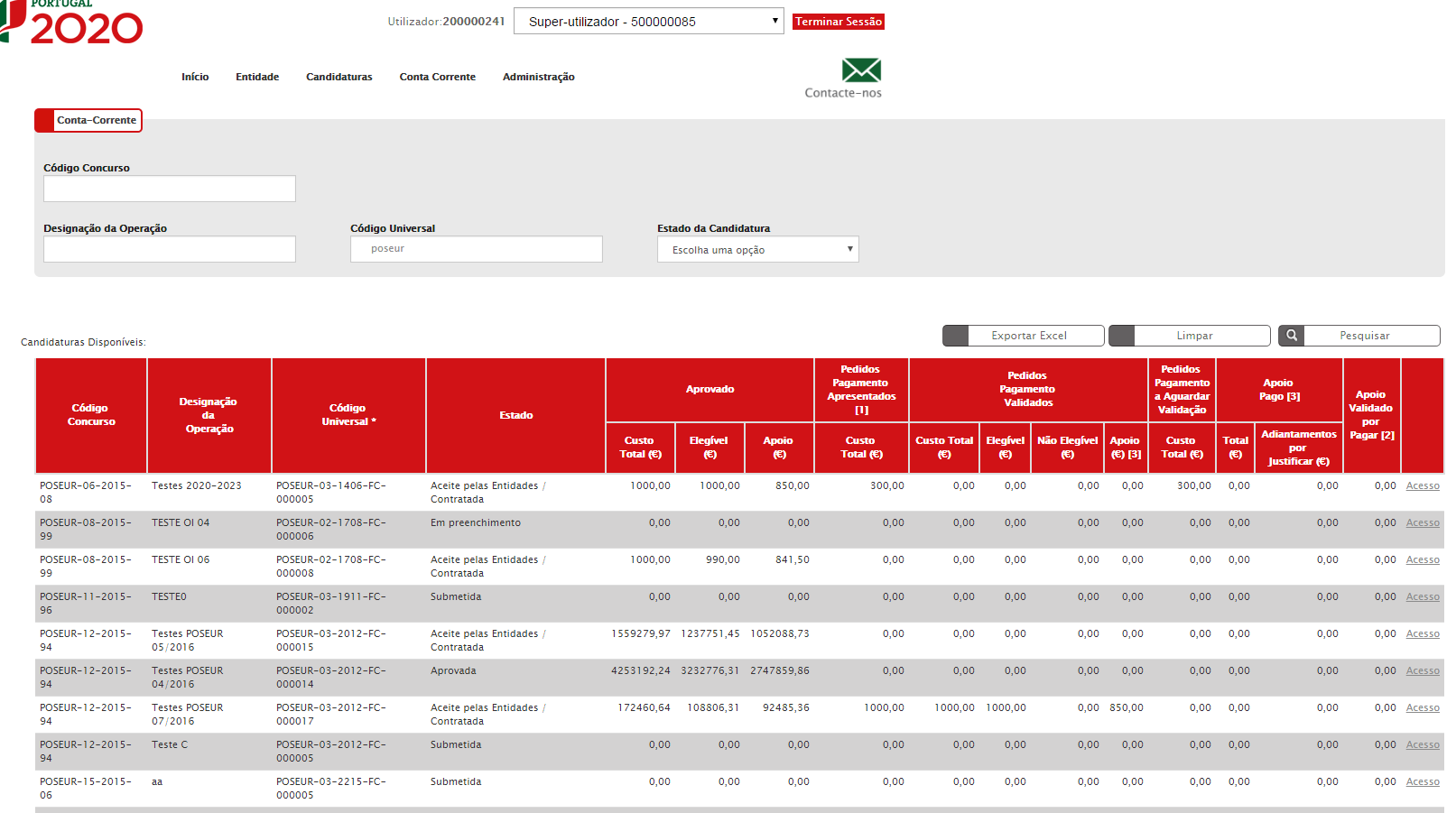
Task: Open Acesso link for Testes POSEUR 05/2016 row
Action: pyautogui.click(x=1423, y=633)
